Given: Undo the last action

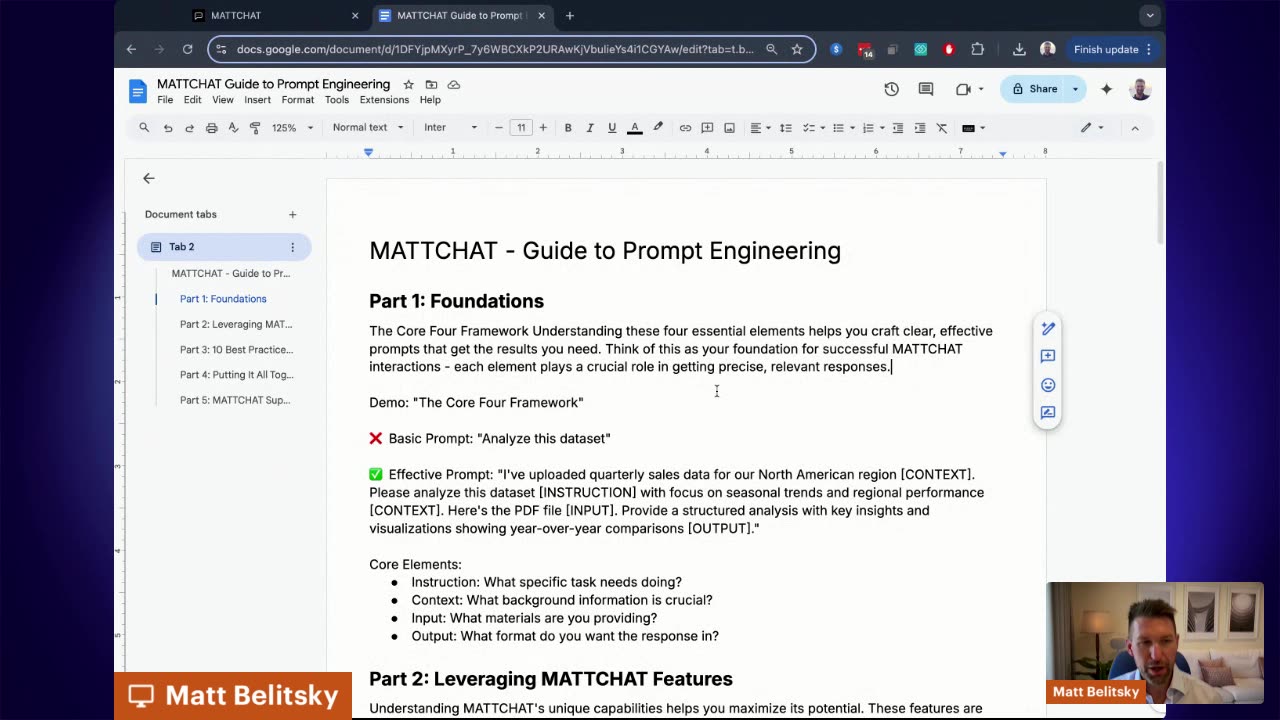Looking at the screenshot, I should pyautogui.click(x=168, y=128).
